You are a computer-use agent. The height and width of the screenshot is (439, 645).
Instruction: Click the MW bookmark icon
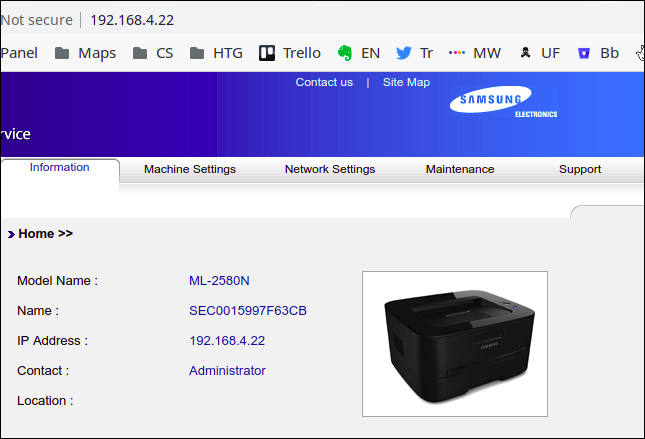pyautogui.click(x=457, y=53)
